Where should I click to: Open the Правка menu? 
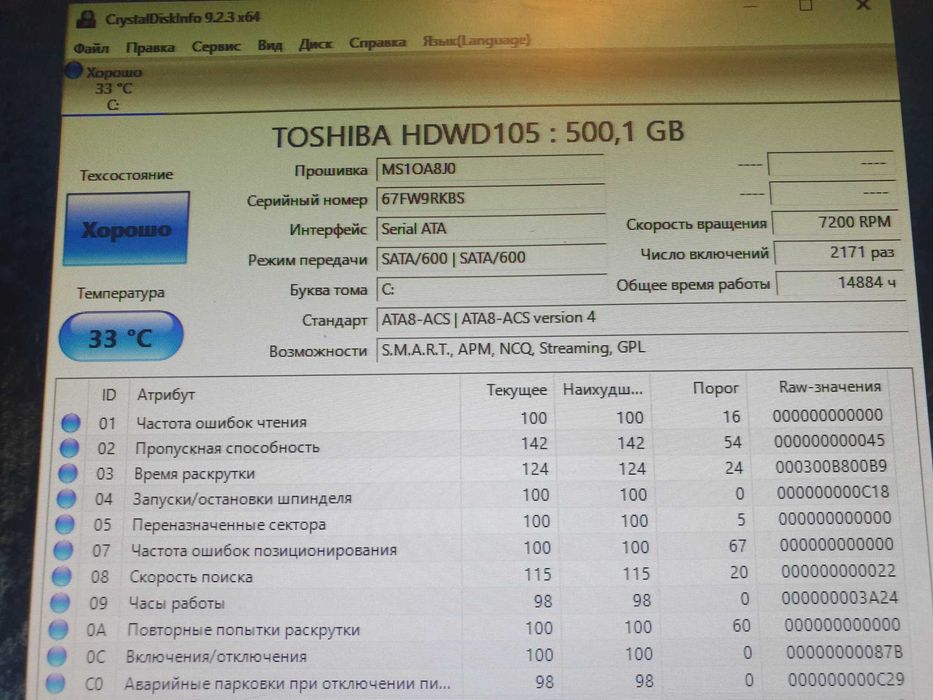[x=150, y=47]
